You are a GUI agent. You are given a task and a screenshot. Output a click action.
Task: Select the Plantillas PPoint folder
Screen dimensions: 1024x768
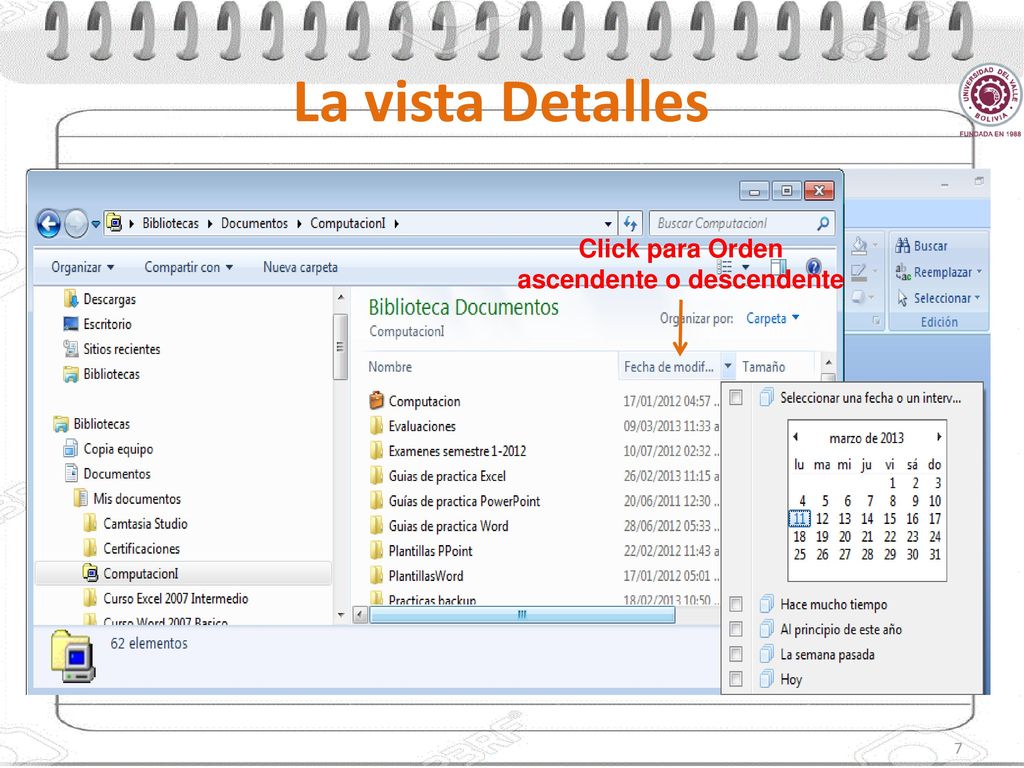click(430, 551)
